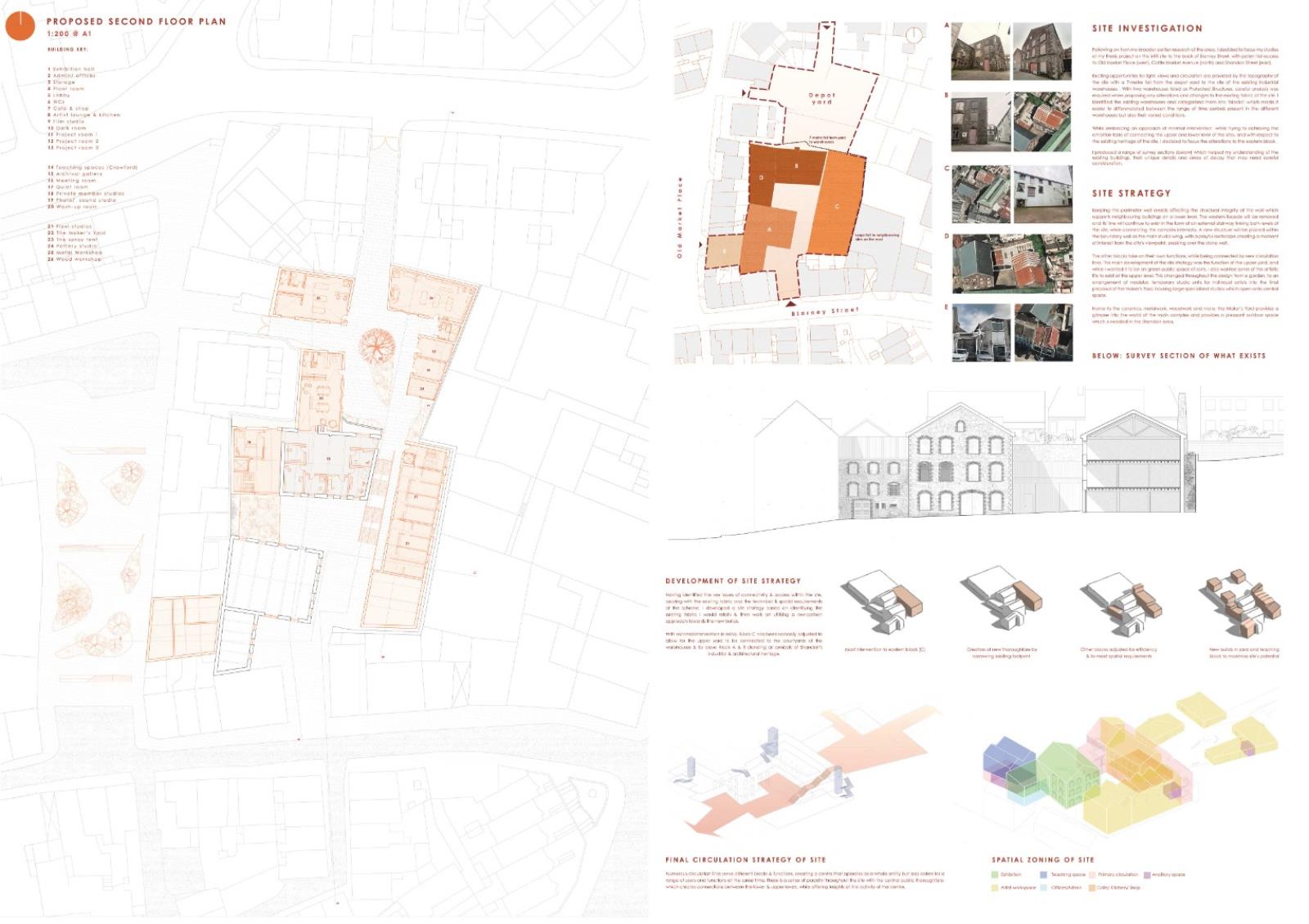This screenshot has width=1309, height=924.
Task: Click the purple Ancillary space legend swatch
Action: pyautogui.click(x=1148, y=874)
